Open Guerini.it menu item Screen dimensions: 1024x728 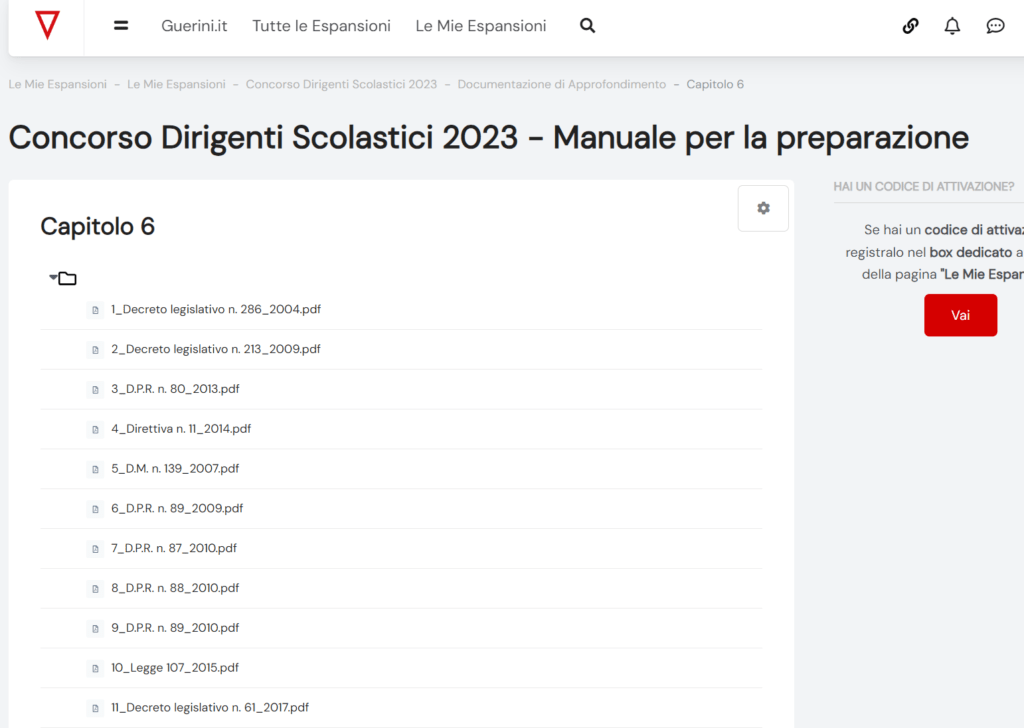[x=194, y=26]
